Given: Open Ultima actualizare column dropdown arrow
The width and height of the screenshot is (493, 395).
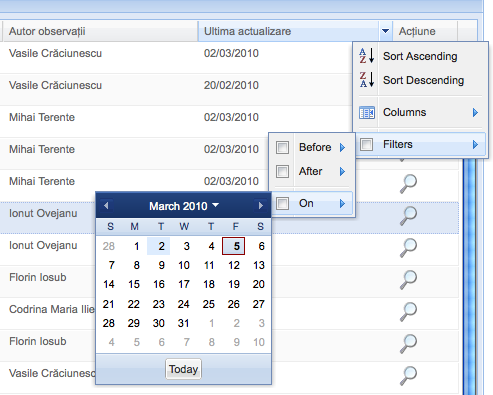Looking at the screenshot, I should pyautogui.click(x=385, y=31).
